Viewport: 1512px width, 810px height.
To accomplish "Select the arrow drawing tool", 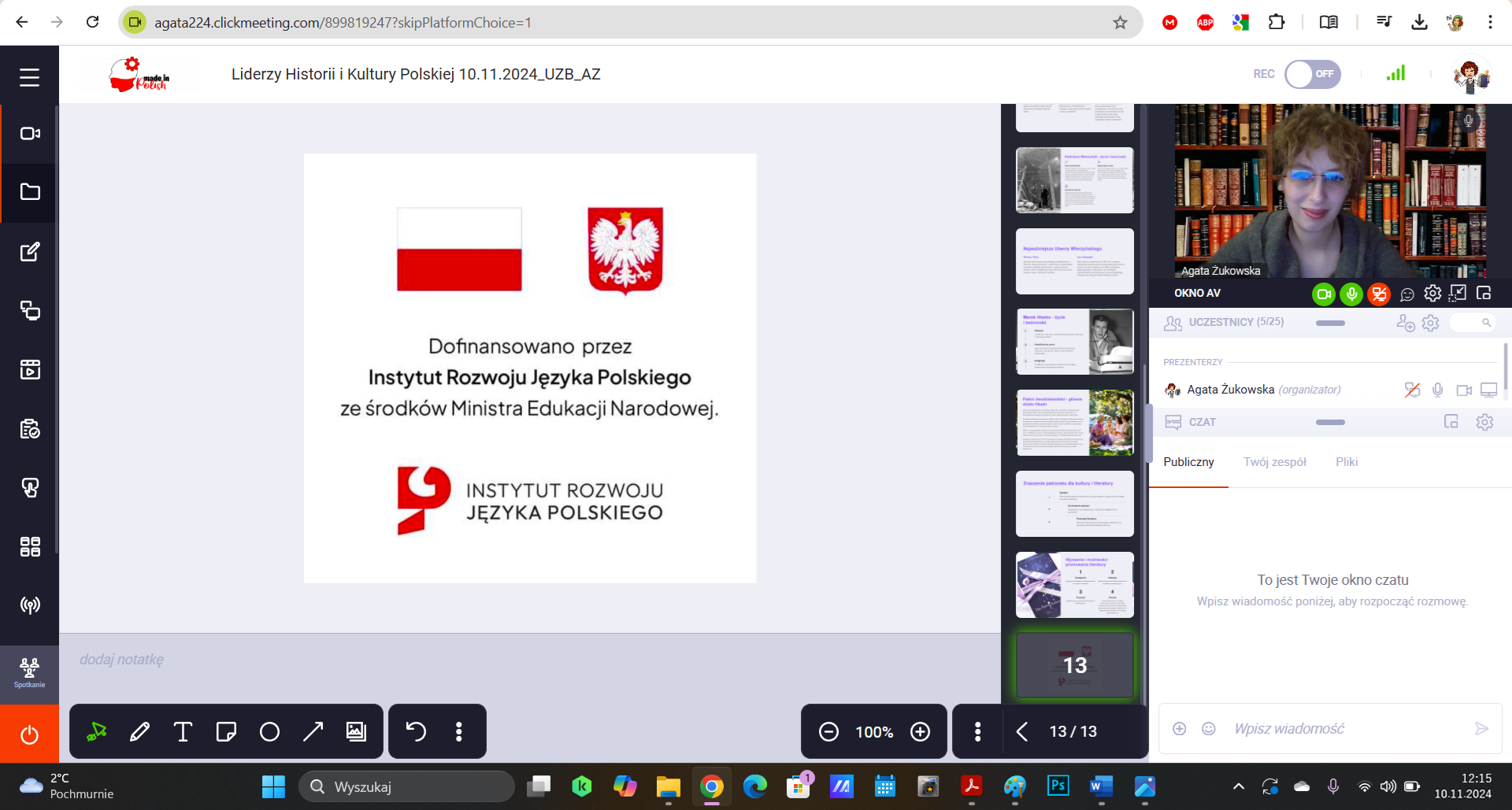I will (313, 731).
